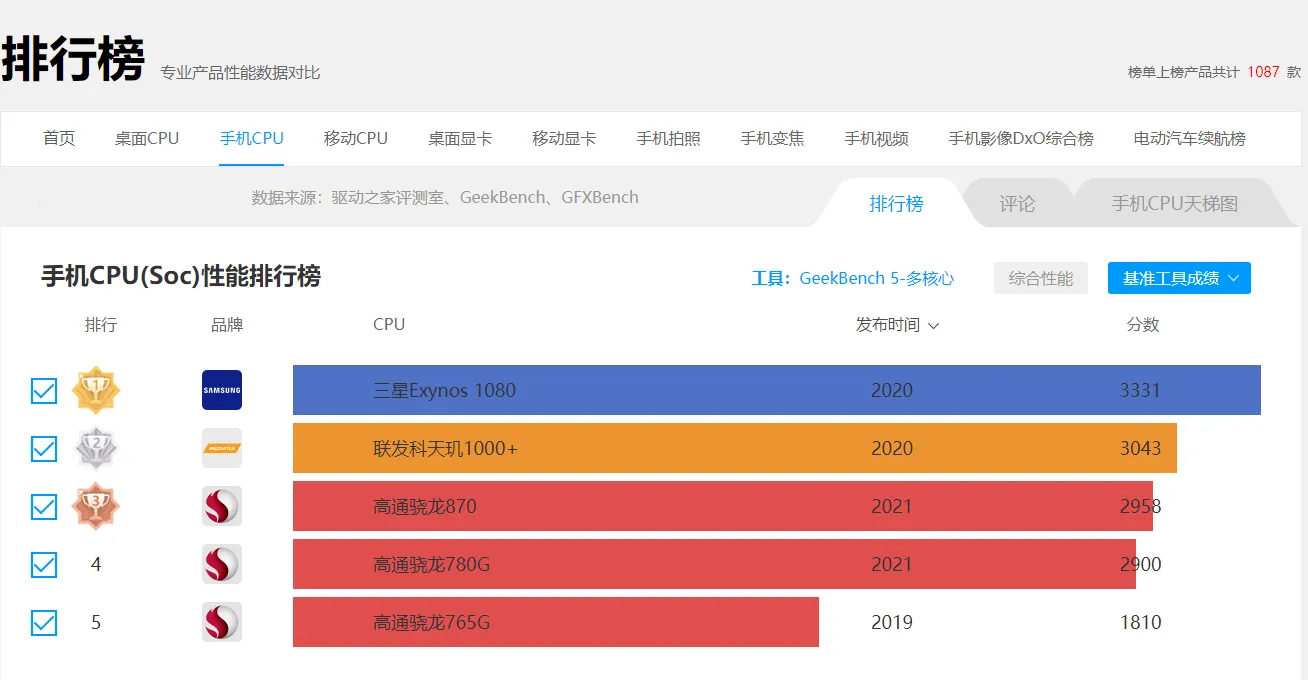
Task: Sort by 发布时间 column header
Action: coord(897,325)
